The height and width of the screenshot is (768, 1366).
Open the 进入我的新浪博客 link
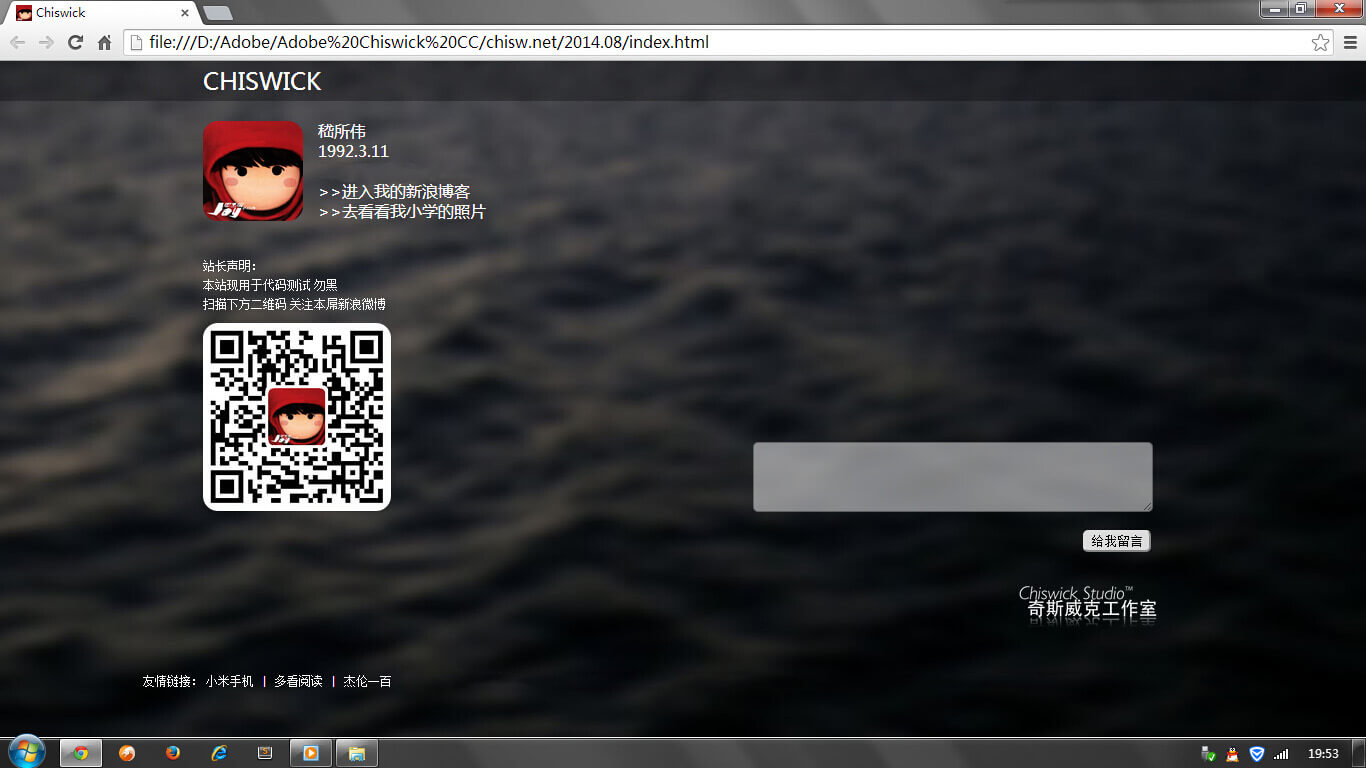[394, 192]
